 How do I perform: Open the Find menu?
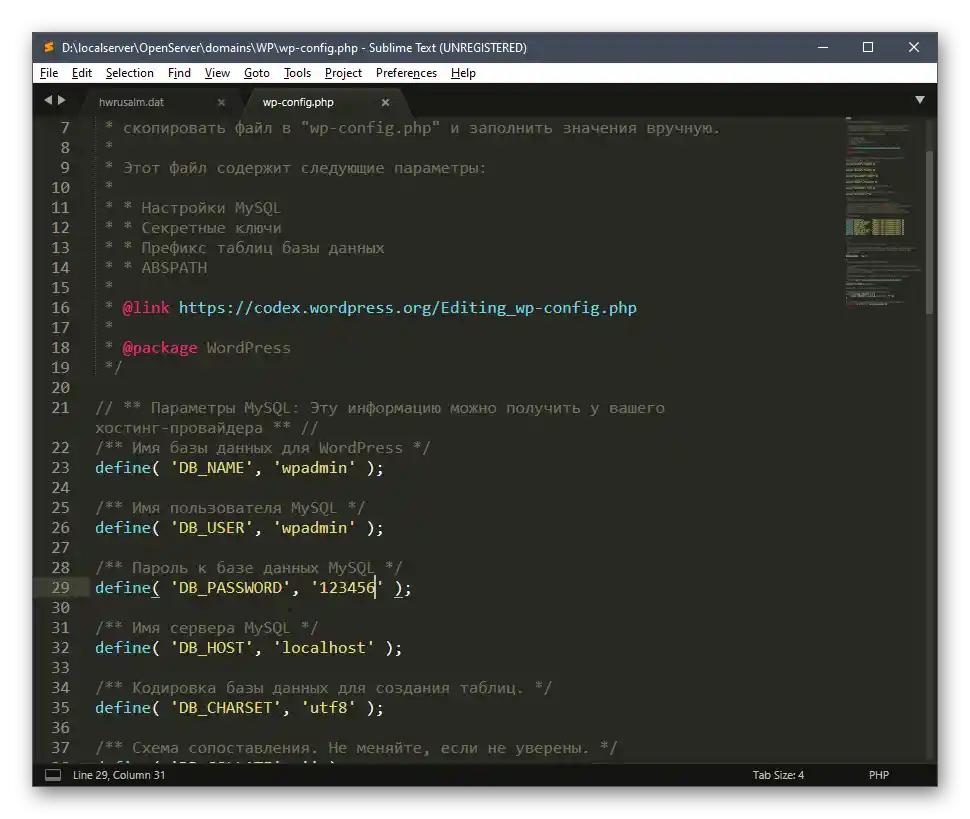(179, 73)
